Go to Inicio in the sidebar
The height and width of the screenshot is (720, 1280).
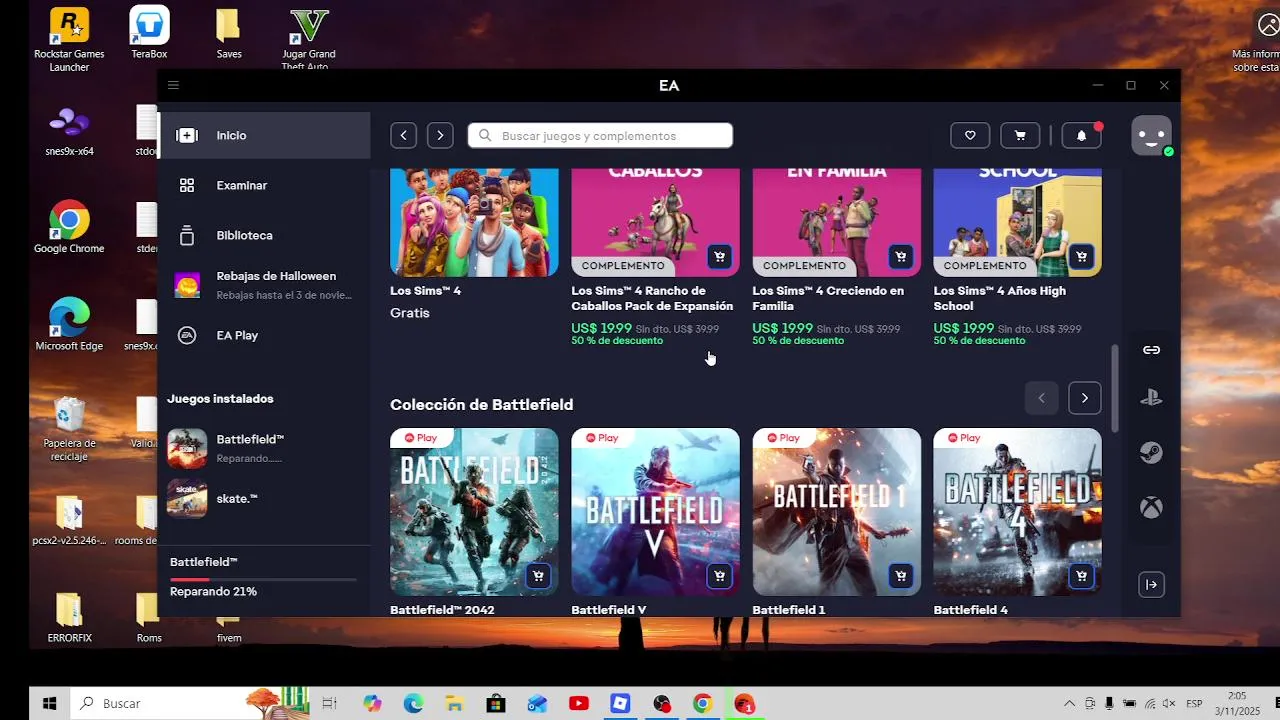[x=264, y=135]
